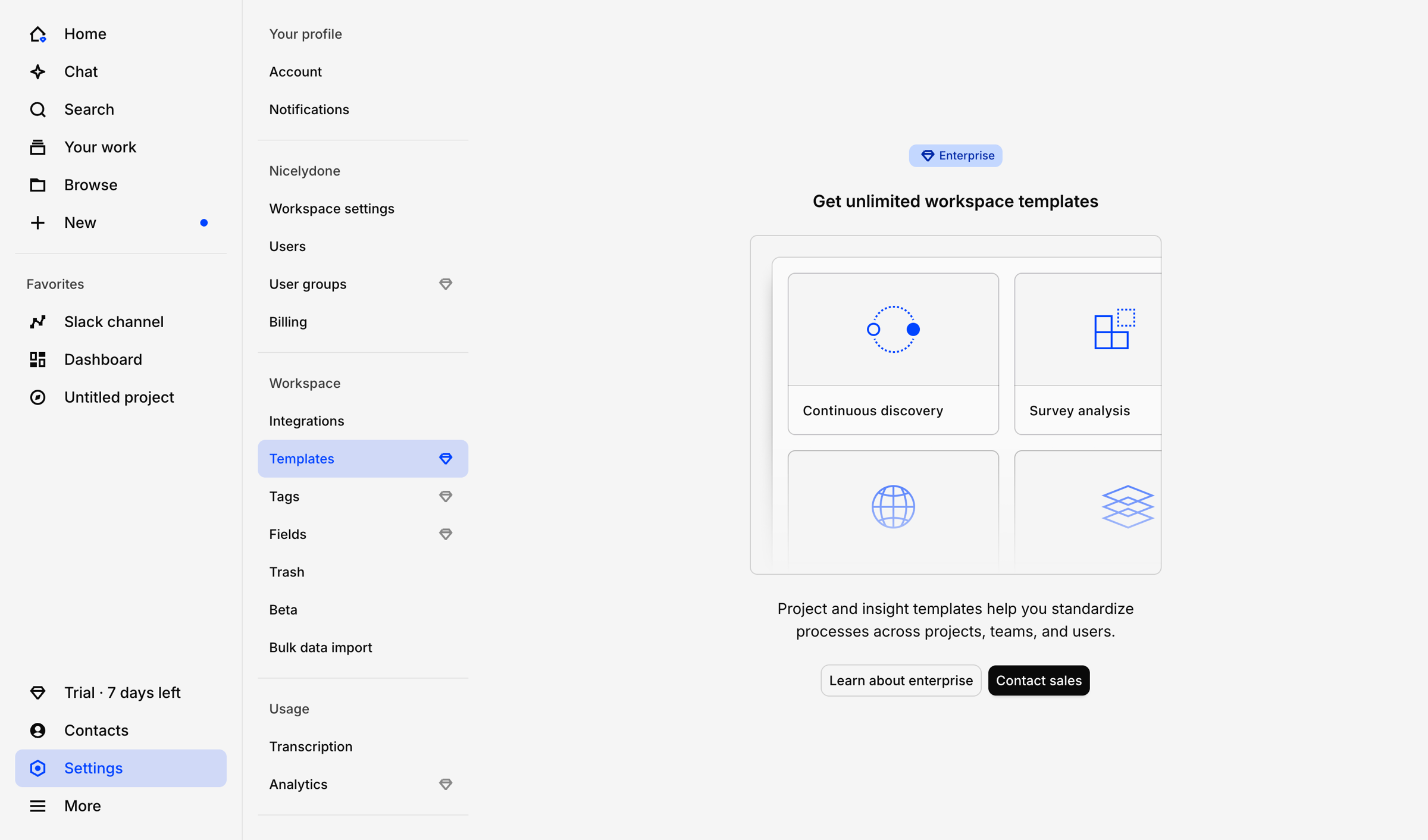Click the Slack channel graph icon
1428x840 pixels.
click(38, 322)
